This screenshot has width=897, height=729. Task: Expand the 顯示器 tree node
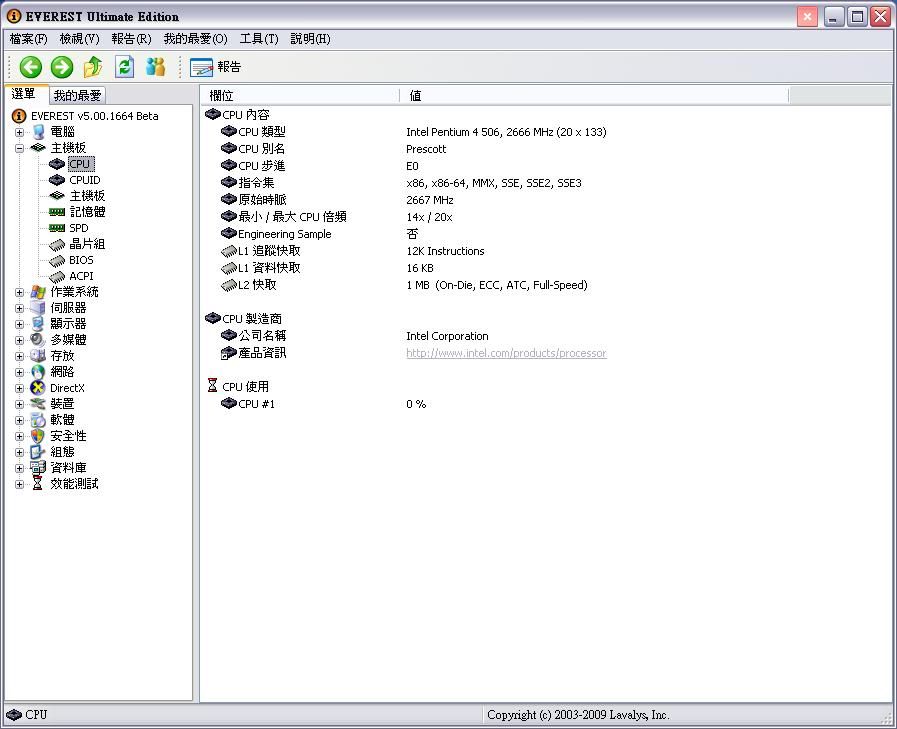pyautogui.click(x=19, y=324)
